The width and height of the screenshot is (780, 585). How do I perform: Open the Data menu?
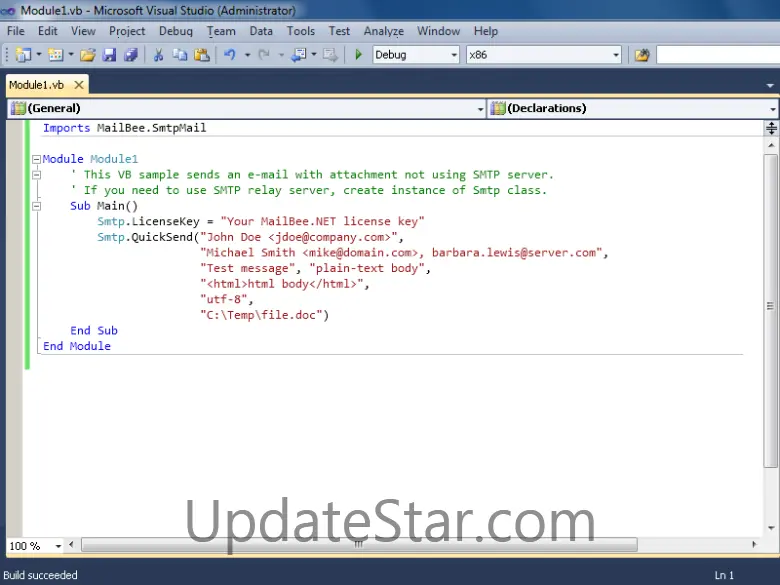click(x=261, y=31)
